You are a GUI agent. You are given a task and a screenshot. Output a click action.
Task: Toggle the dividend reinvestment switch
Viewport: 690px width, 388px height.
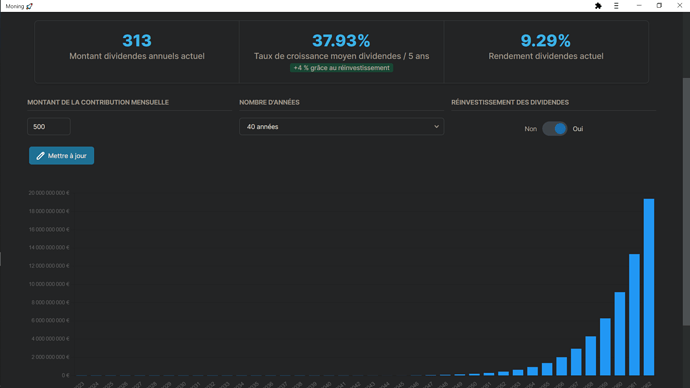pyautogui.click(x=554, y=128)
